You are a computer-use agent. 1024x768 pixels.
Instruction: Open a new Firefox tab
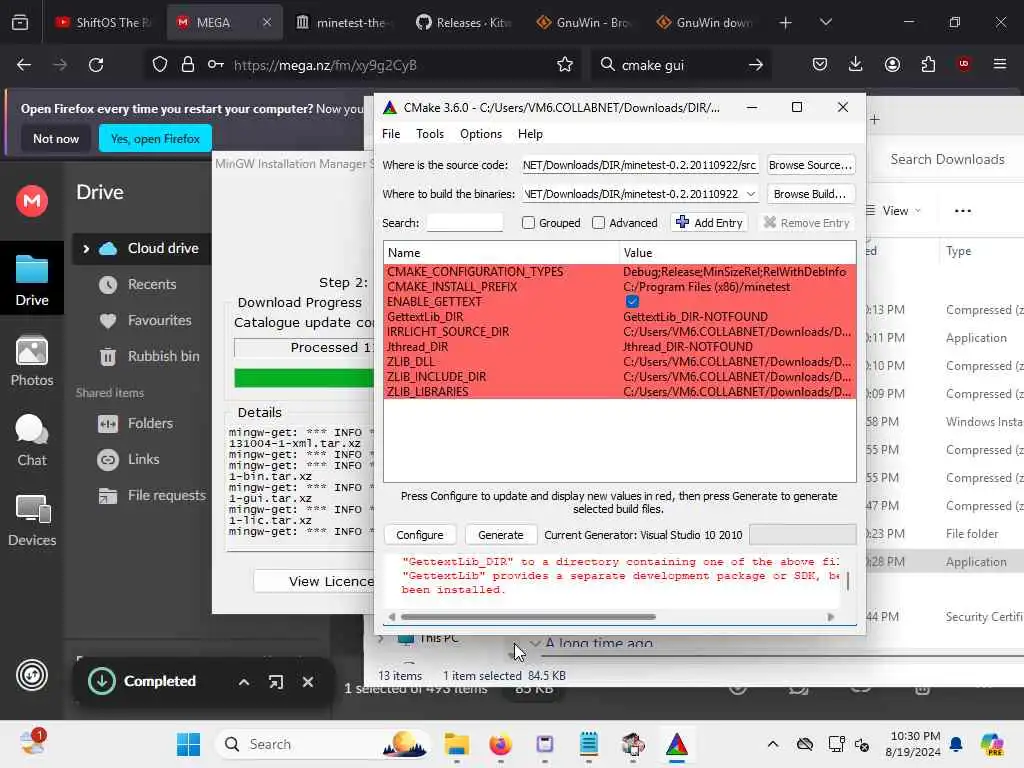(785, 23)
